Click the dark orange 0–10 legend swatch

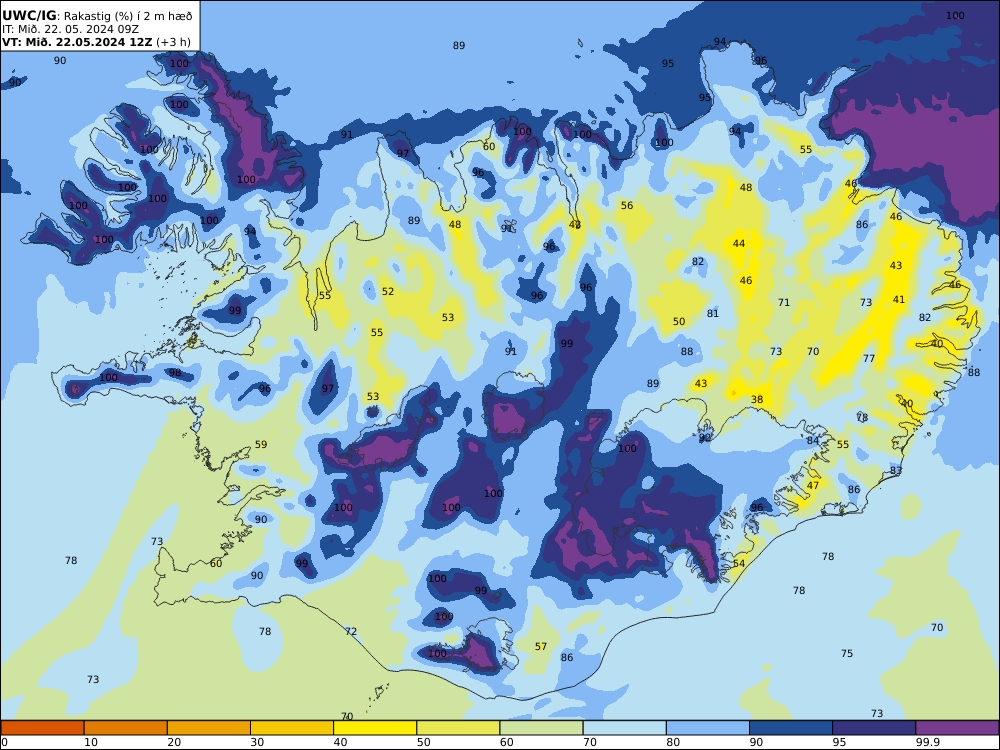point(42,728)
